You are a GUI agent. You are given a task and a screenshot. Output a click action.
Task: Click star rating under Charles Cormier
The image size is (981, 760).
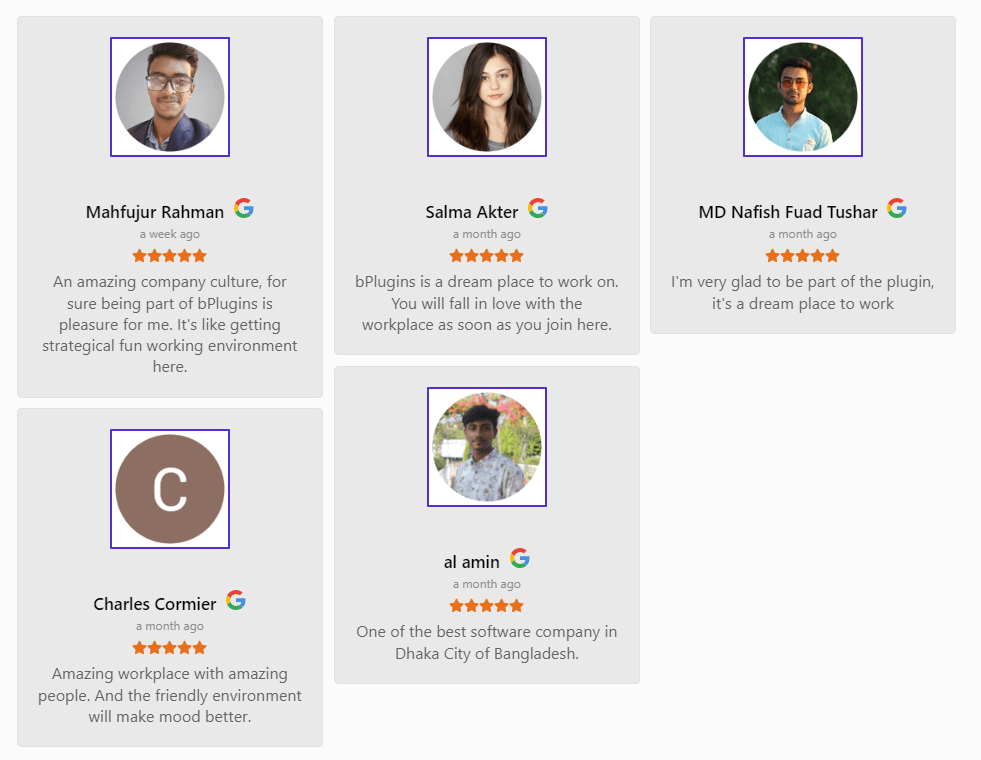point(169,648)
